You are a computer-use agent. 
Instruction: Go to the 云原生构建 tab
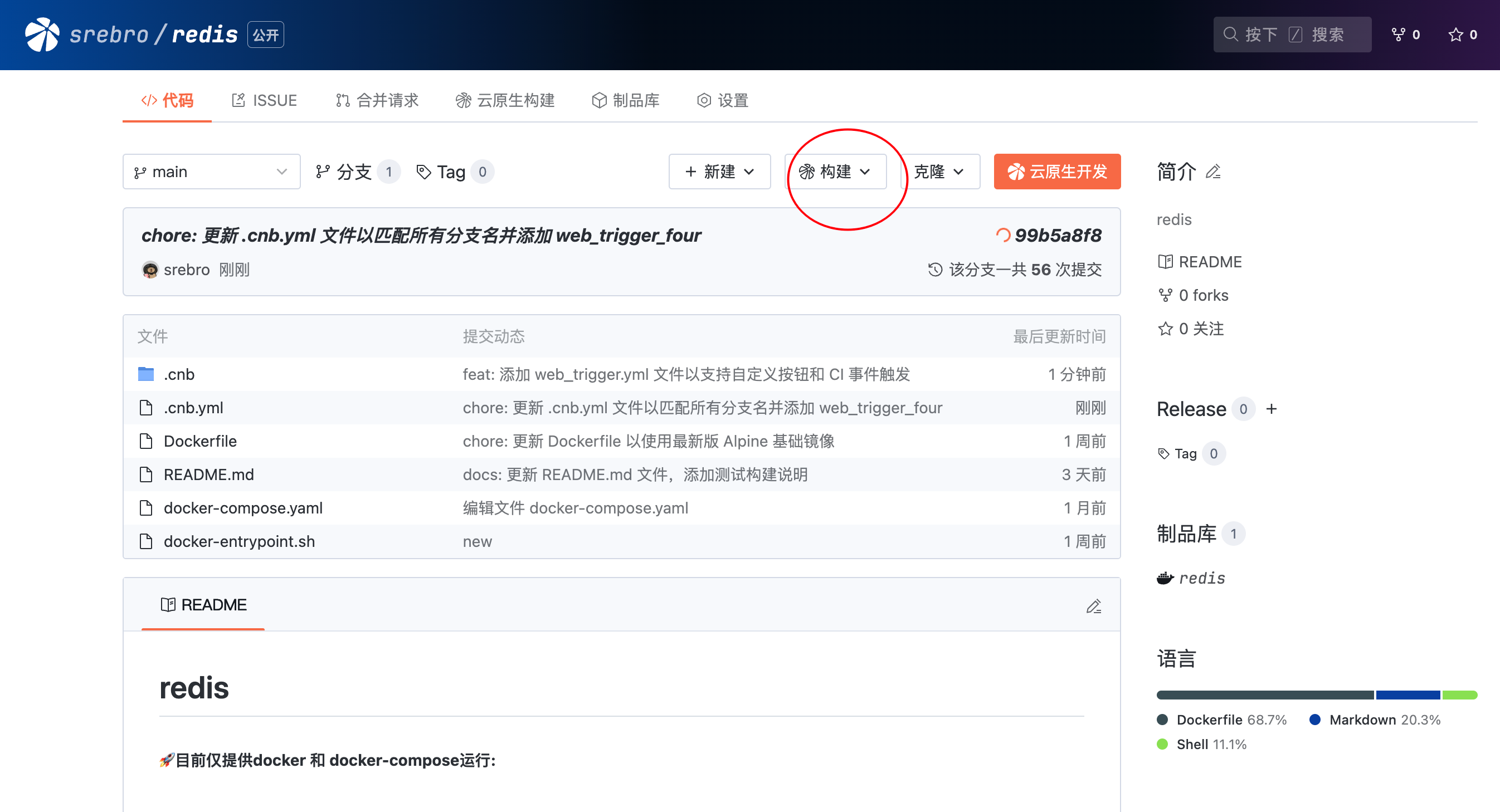point(505,100)
